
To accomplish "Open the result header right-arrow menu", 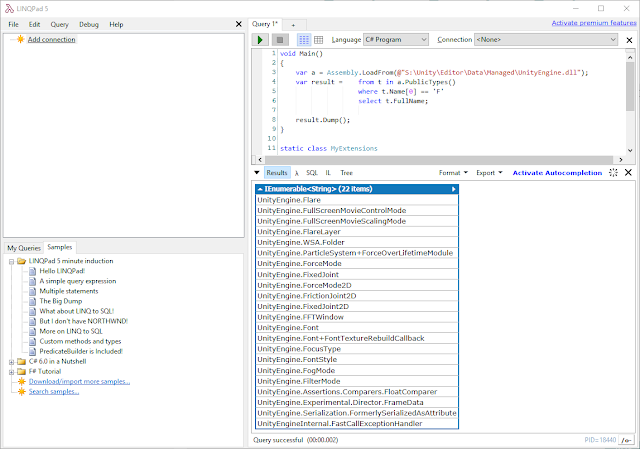I will (x=453, y=189).
